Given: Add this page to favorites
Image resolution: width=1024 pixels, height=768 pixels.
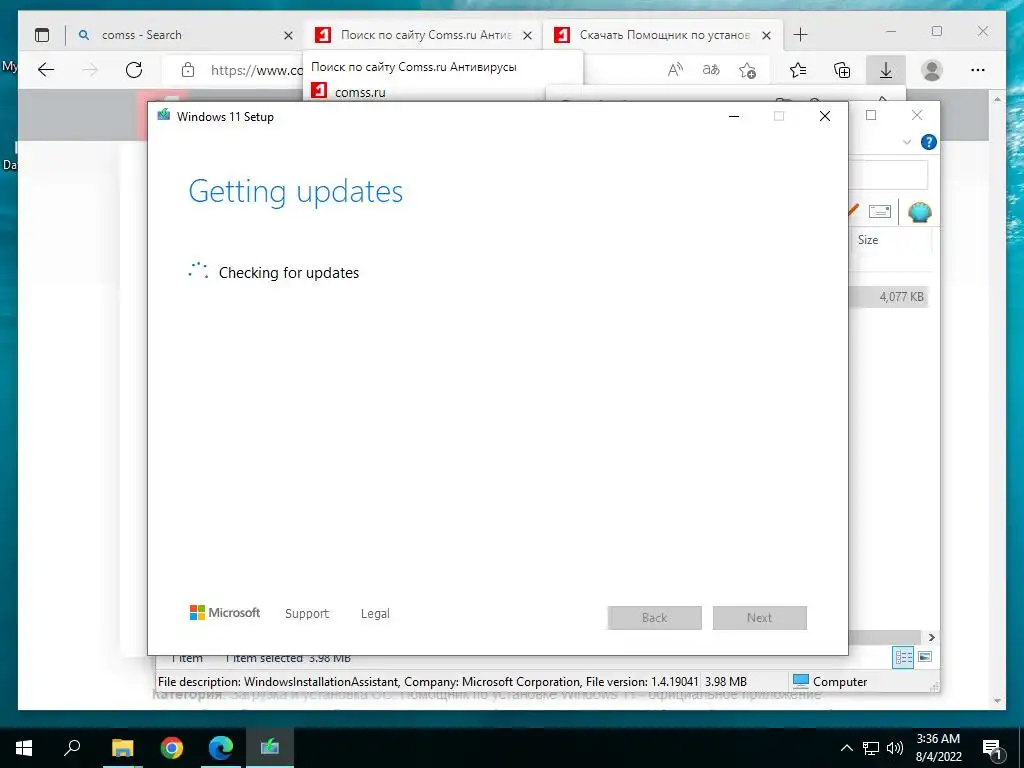Looking at the screenshot, I should click(747, 70).
